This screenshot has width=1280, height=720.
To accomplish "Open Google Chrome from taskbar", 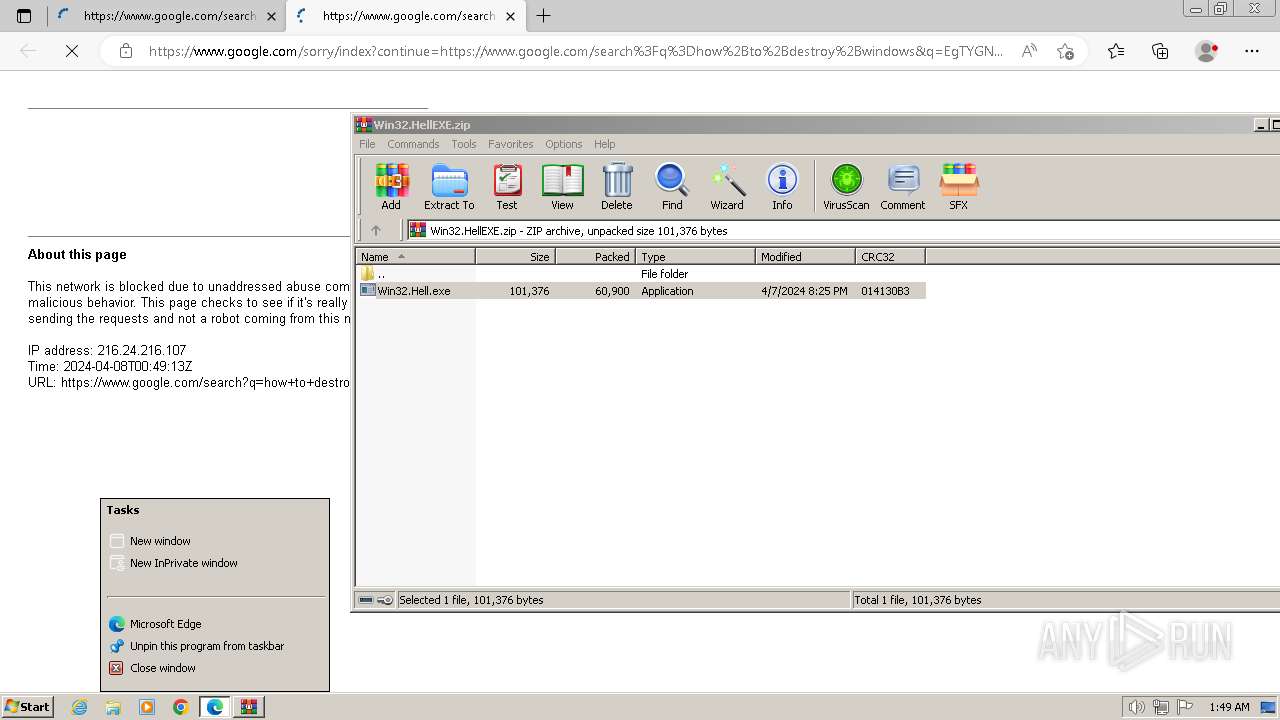I will (181, 707).
